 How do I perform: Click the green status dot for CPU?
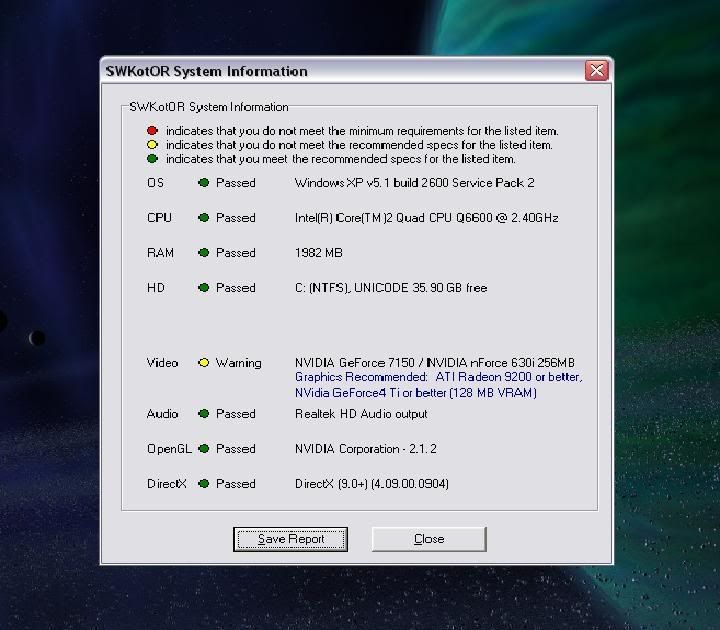click(x=203, y=218)
